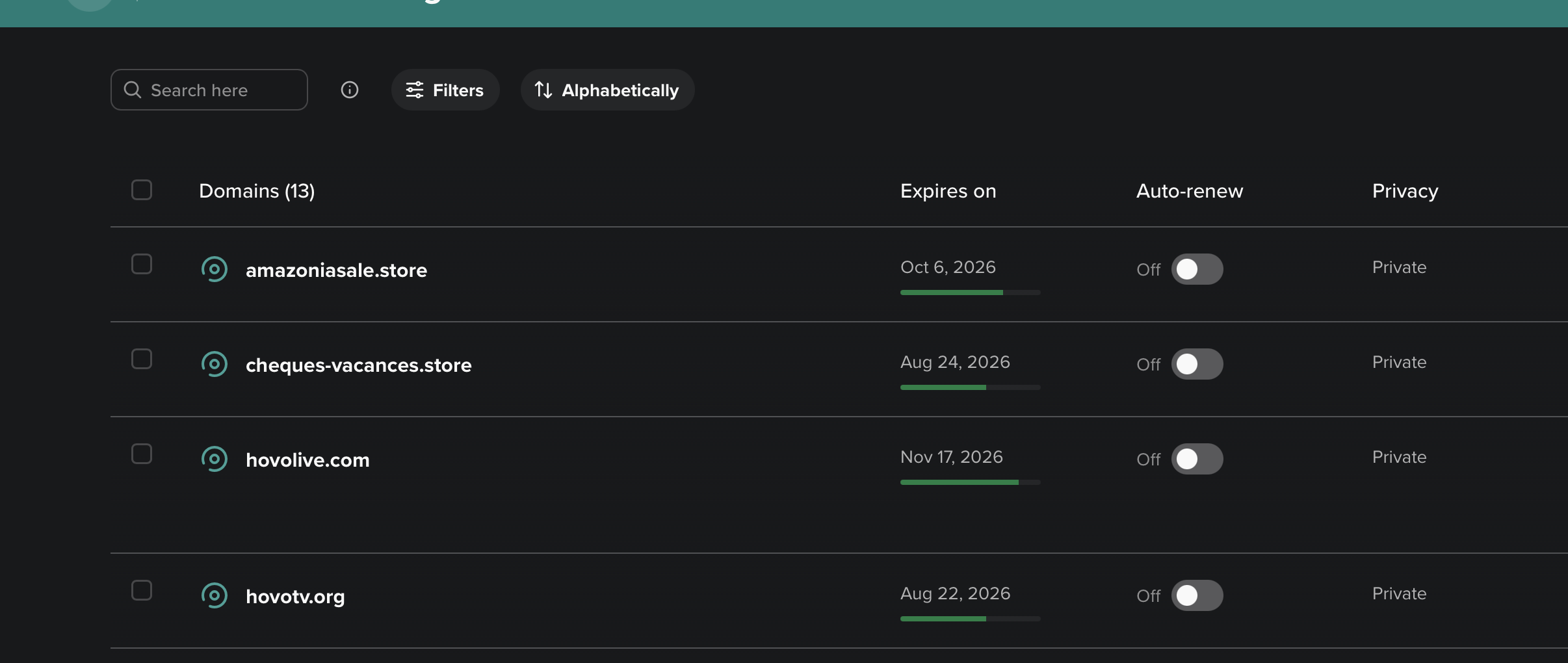Select the cheques-vacances.store row checkbox
This screenshot has height=663, width=1568.
point(142,359)
